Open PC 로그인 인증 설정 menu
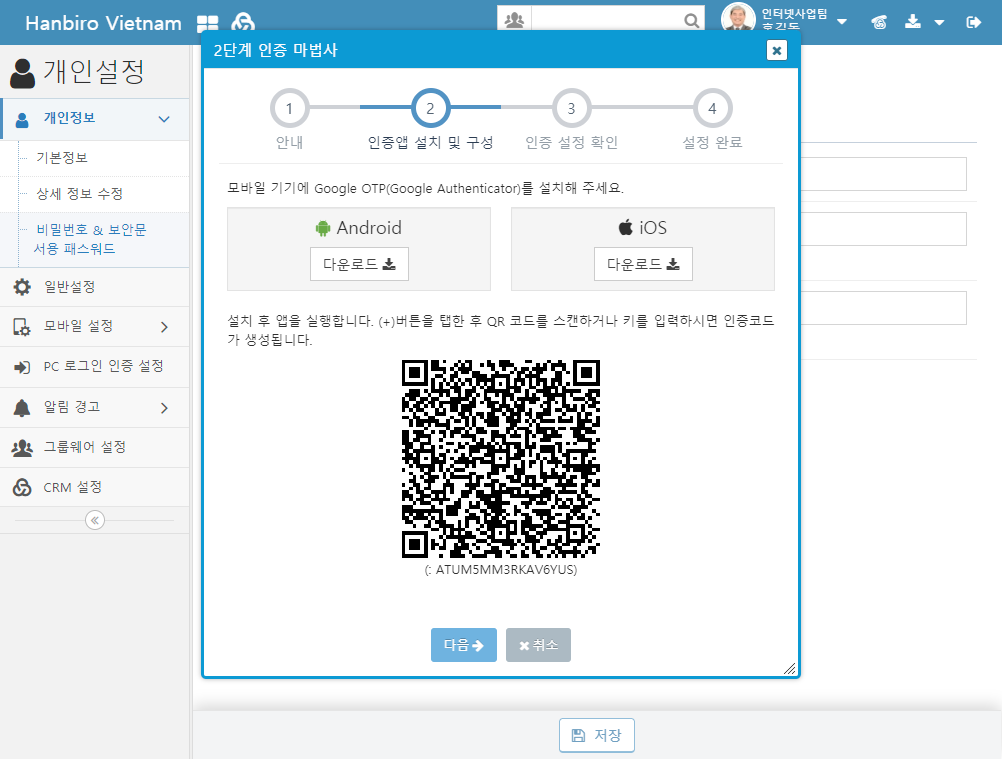The width and height of the screenshot is (1002, 759). point(95,367)
